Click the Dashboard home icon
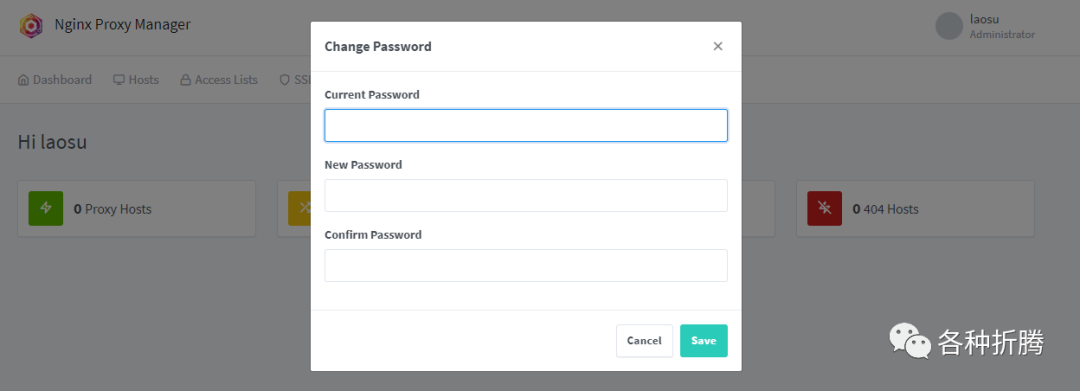The height and width of the screenshot is (391, 1080). click(23, 80)
